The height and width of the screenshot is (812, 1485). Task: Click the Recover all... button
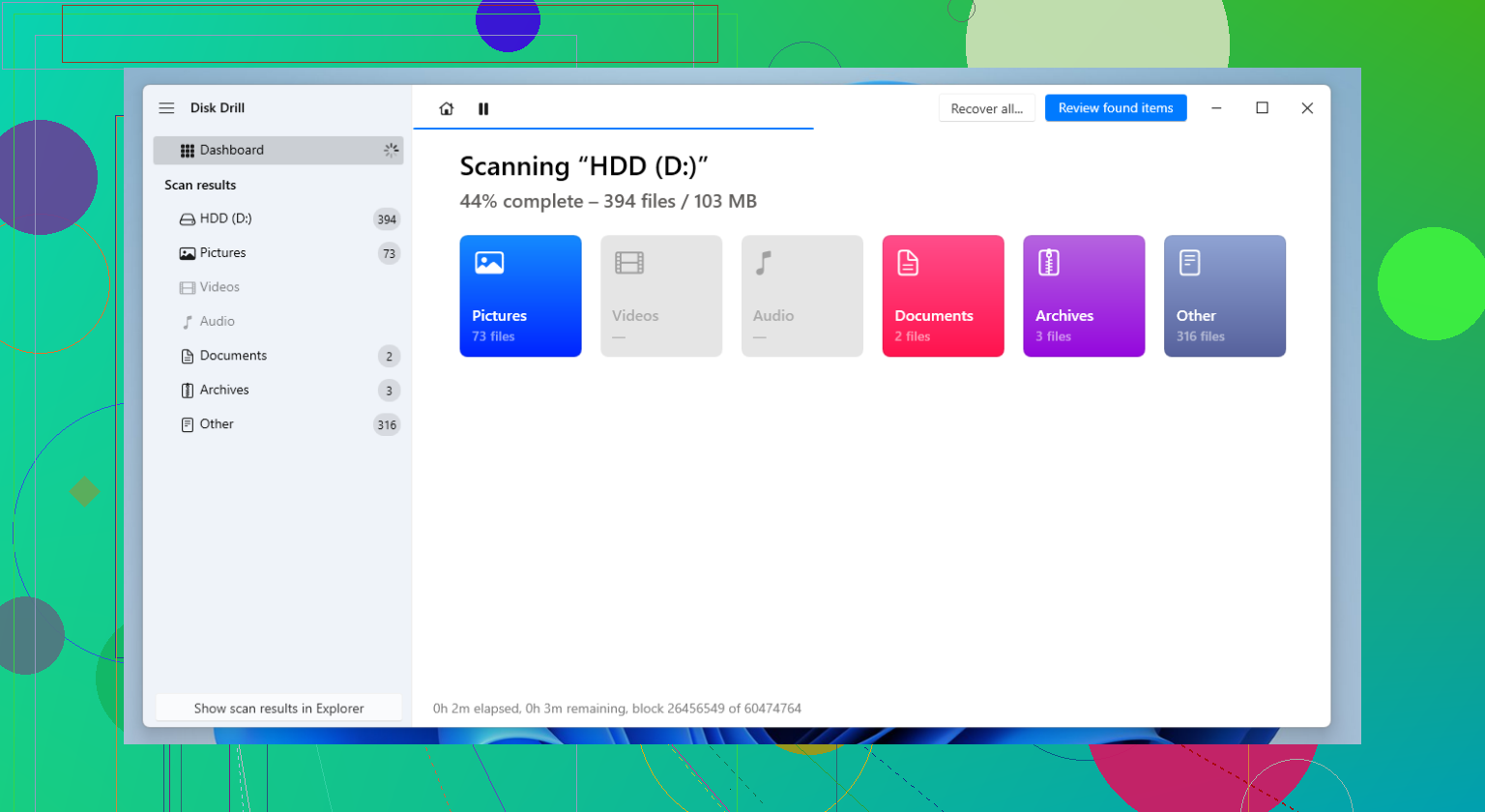tap(986, 108)
